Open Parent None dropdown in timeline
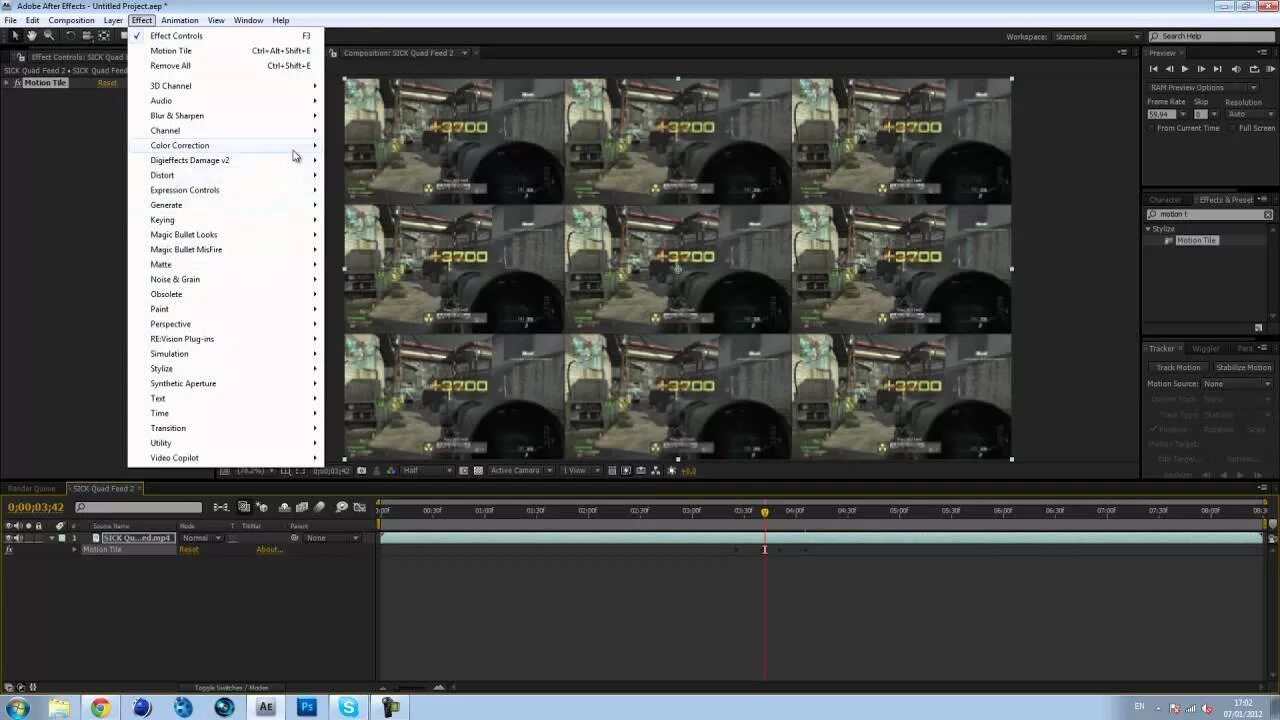The image size is (1280, 720). (x=332, y=538)
